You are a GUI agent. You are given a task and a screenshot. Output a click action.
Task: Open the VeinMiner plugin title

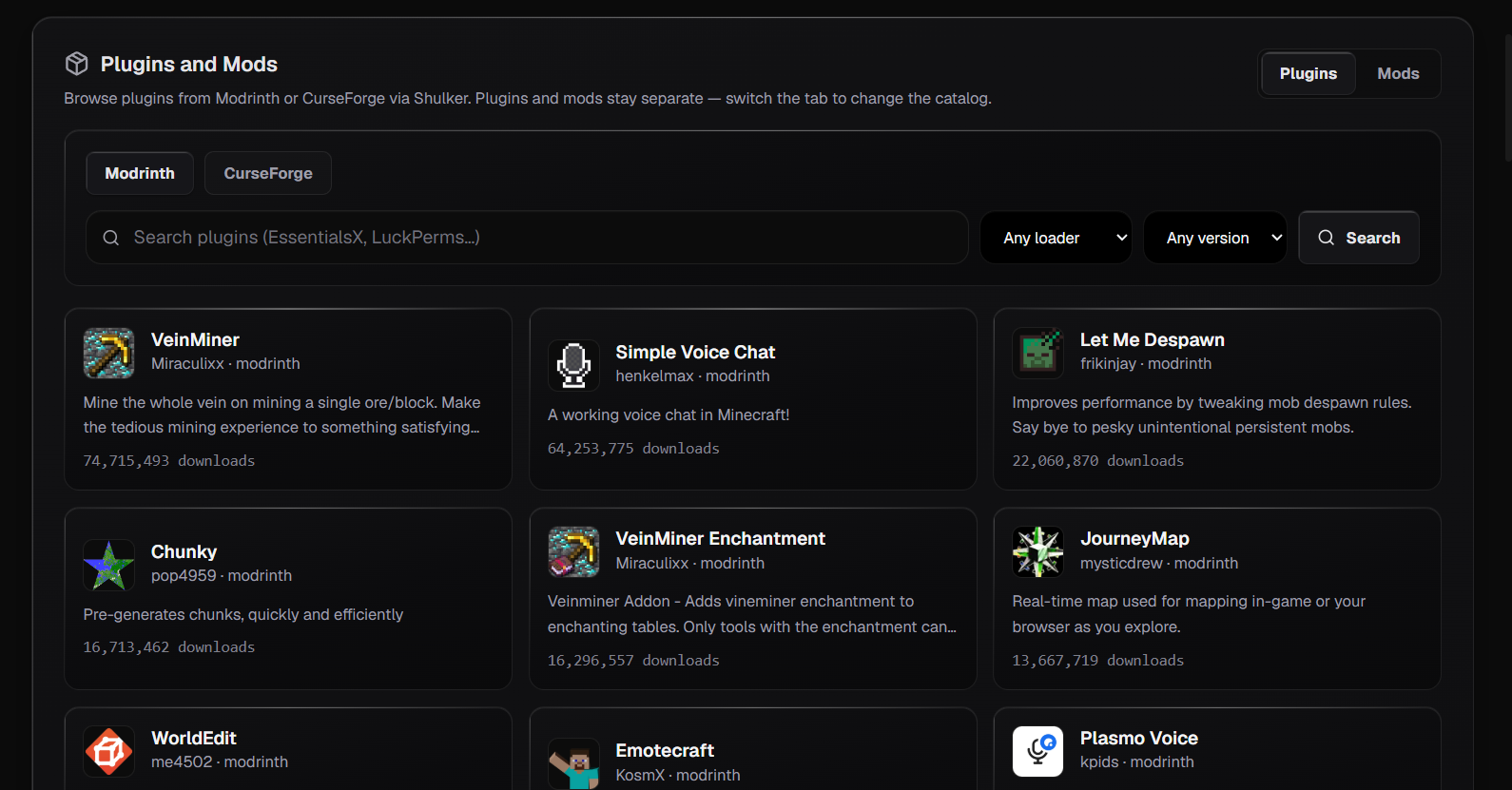(x=195, y=339)
